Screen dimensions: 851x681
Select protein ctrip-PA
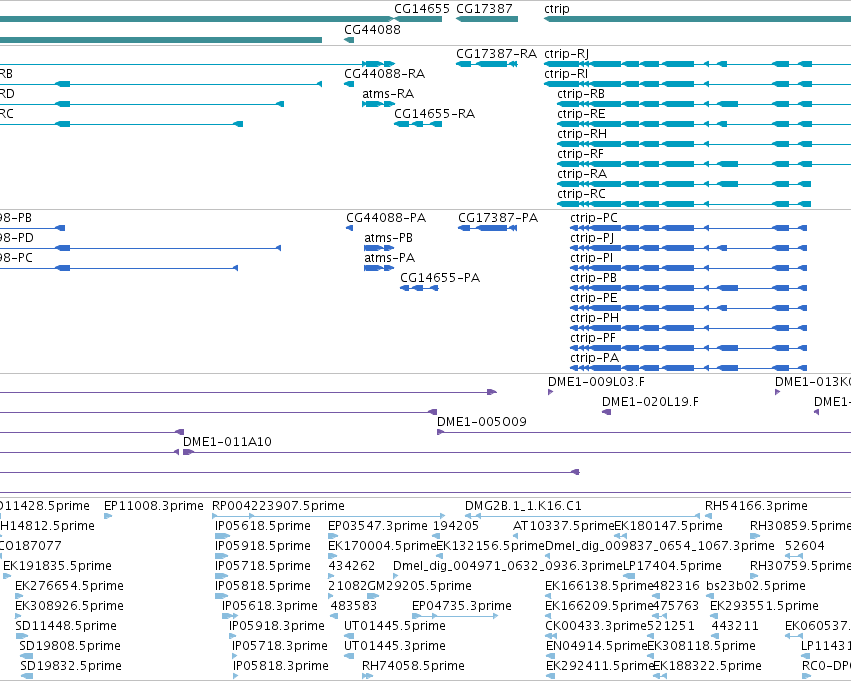pos(594,358)
